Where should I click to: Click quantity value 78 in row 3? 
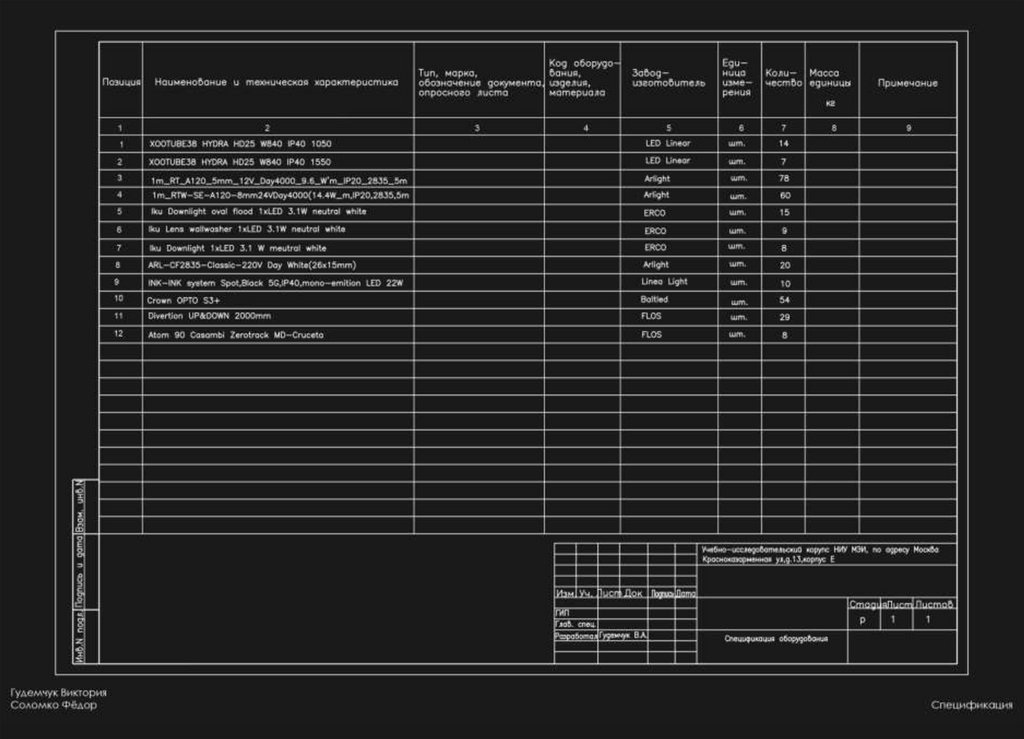click(x=784, y=178)
